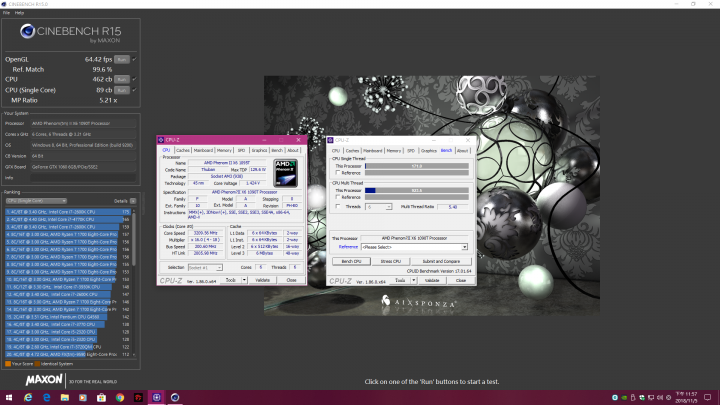Click the Info input field in Your System

coord(83,178)
